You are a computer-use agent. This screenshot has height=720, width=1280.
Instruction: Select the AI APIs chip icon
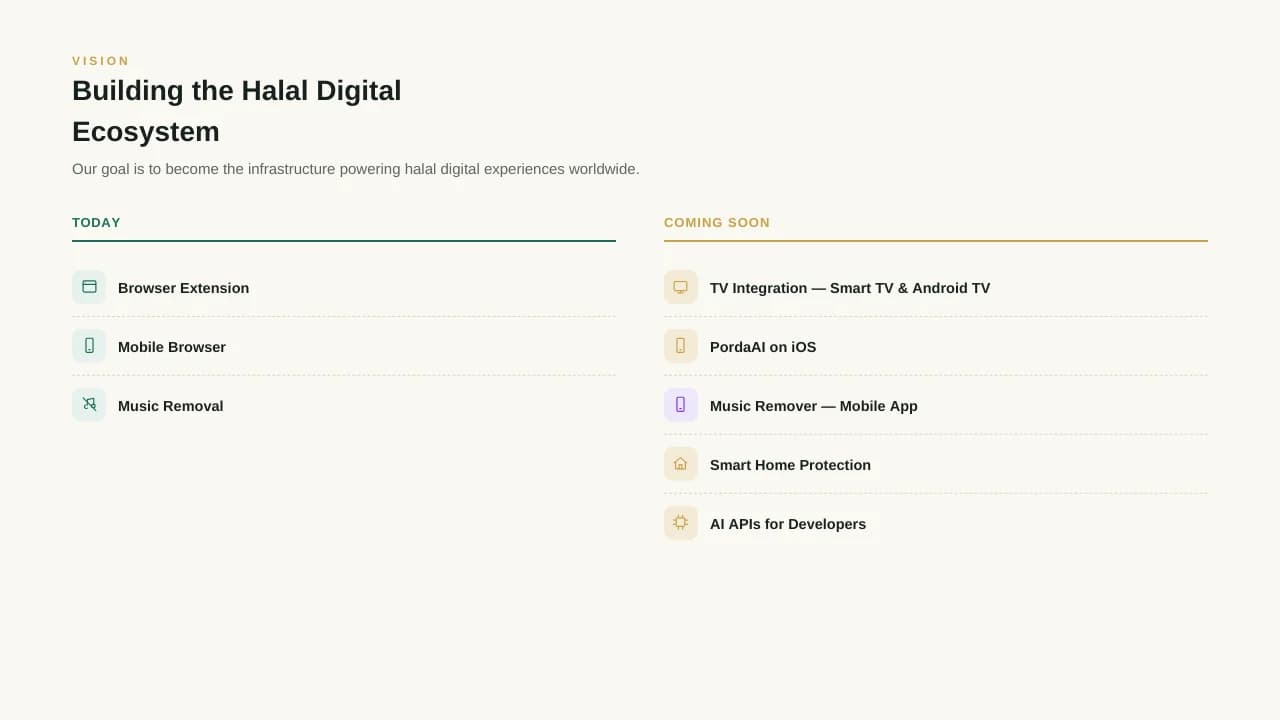(681, 523)
